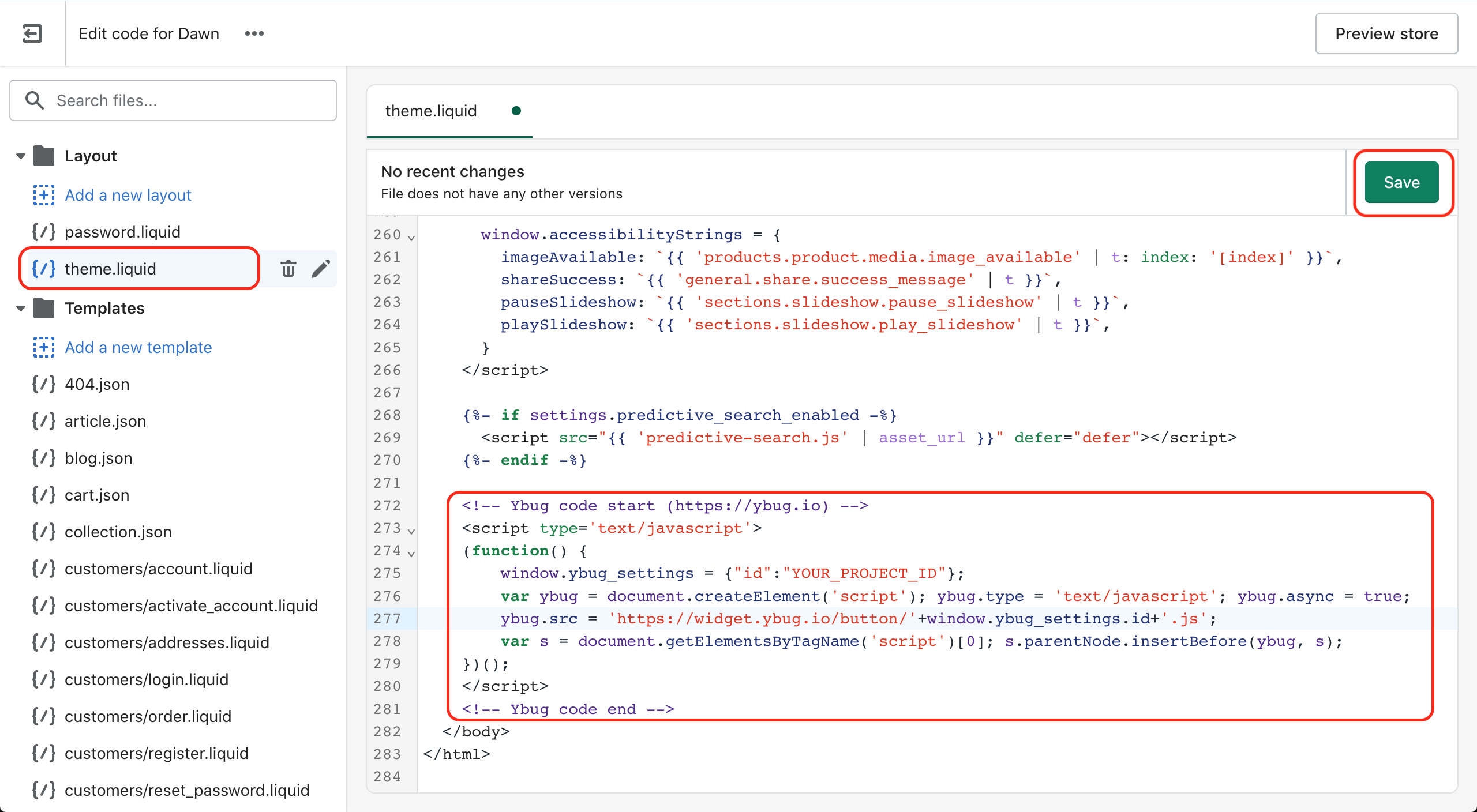Open password.liquid in the file tree
1477x812 pixels.
pos(122,232)
